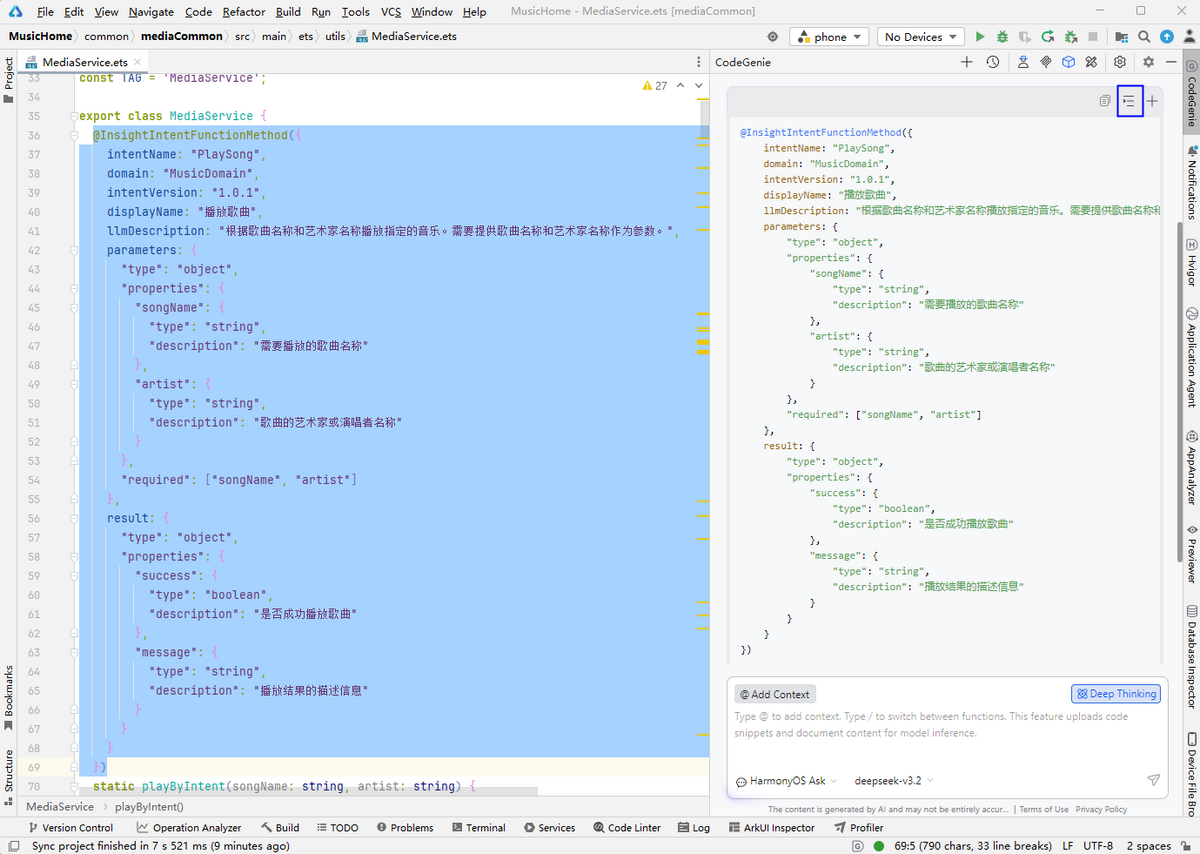Click the Add Context button
The width and height of the screenshot is (1200, 854).
775,694
